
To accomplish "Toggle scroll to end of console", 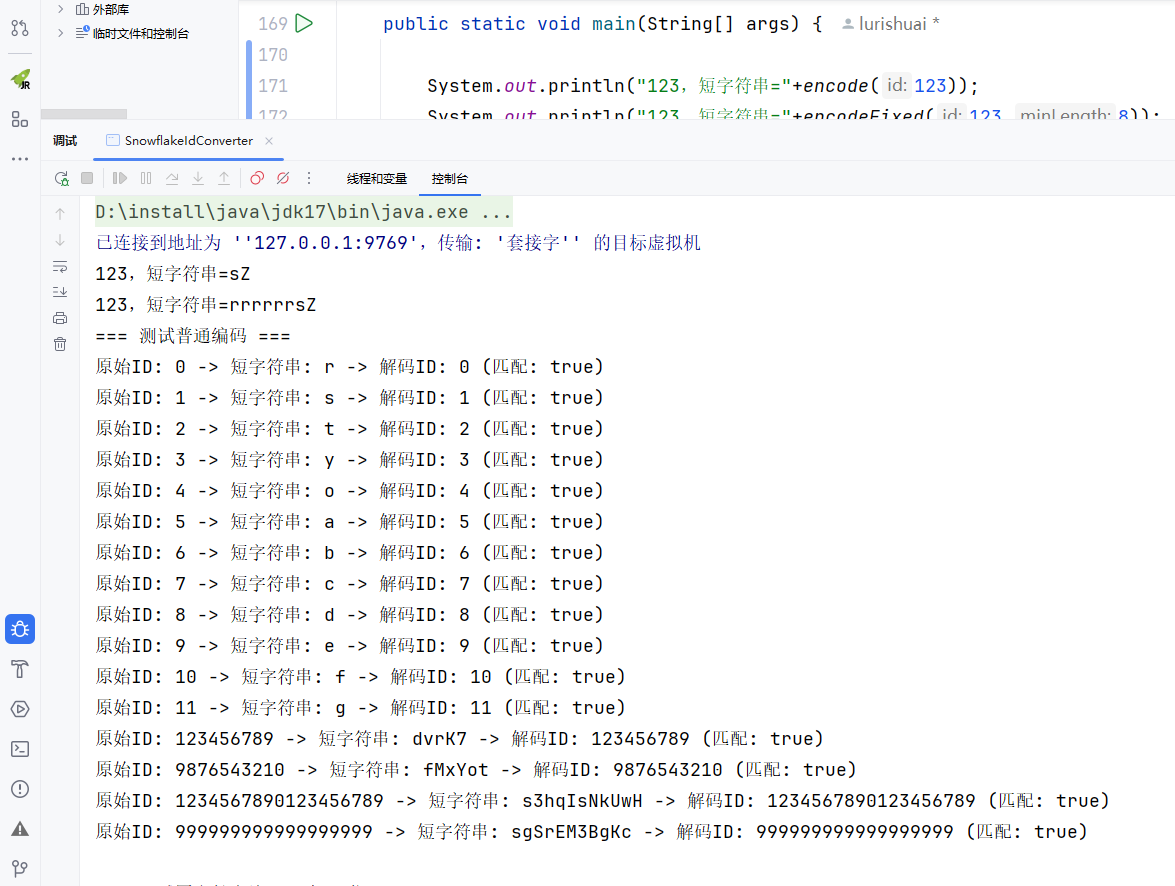I will click(x=60, y=292).
